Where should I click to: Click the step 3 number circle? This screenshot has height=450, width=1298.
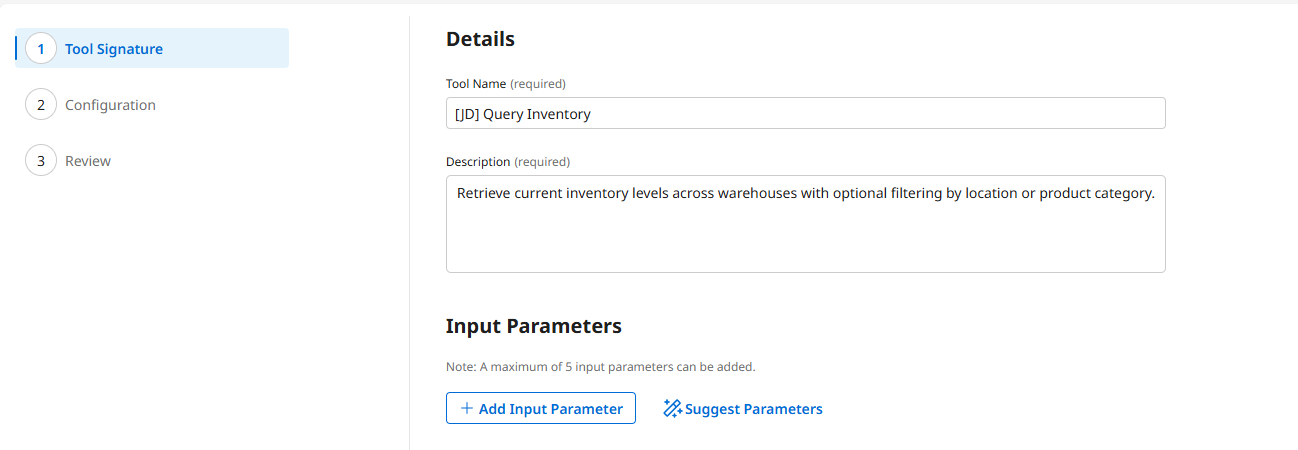click(41, 161)
